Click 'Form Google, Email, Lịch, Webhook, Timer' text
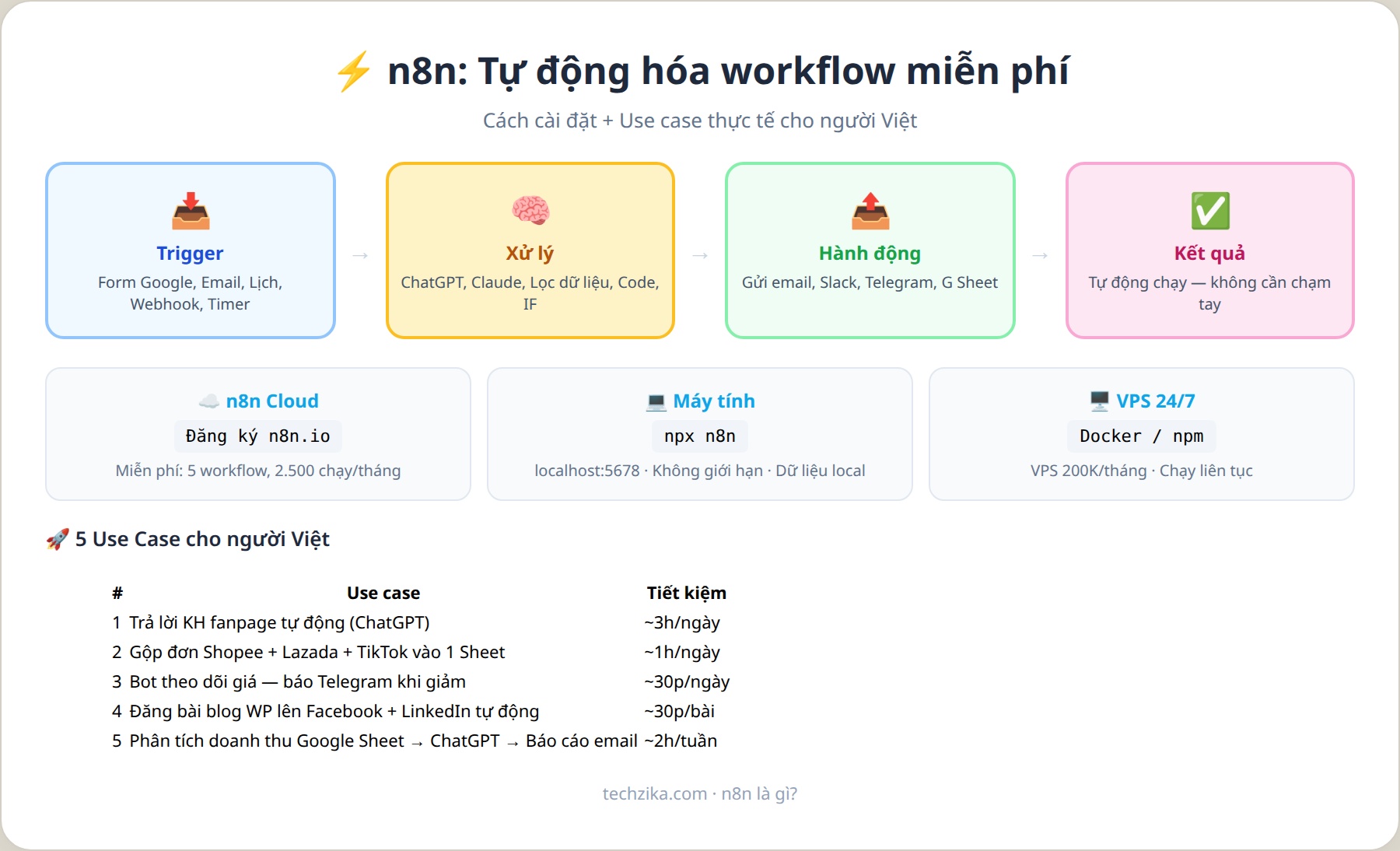The image size is (1400, 851). (x=190, y=293)
